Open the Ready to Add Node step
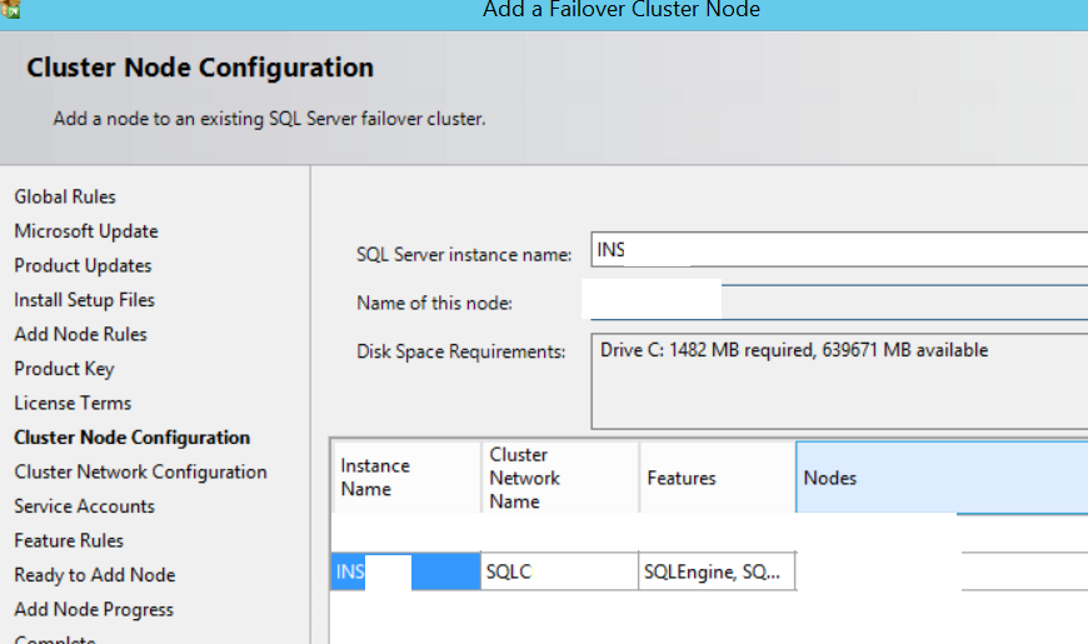1088x644 pixels. point(94,575)
